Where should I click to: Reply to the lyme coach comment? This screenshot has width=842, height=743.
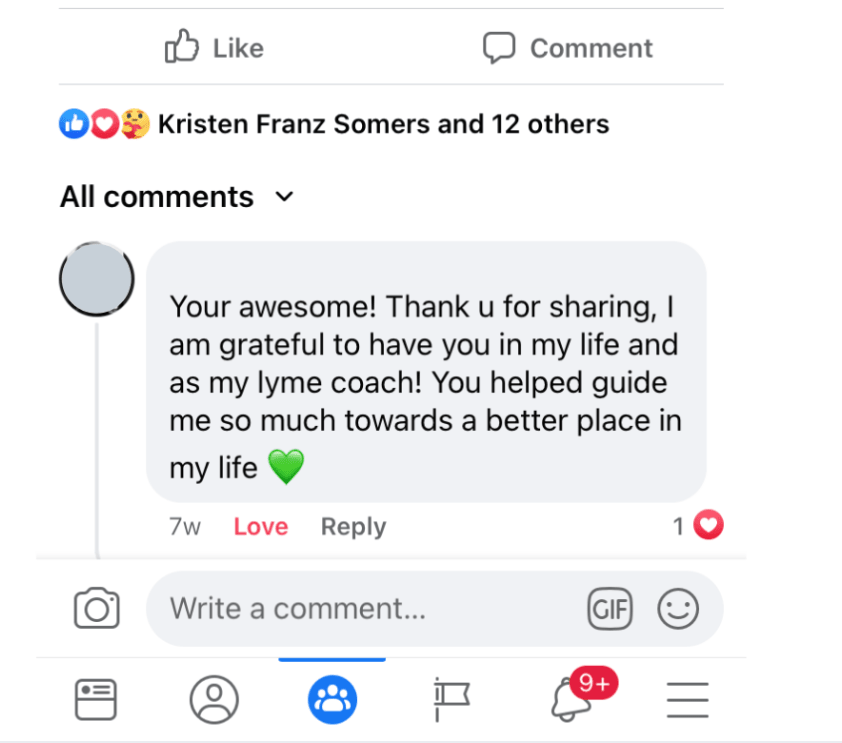353,527
